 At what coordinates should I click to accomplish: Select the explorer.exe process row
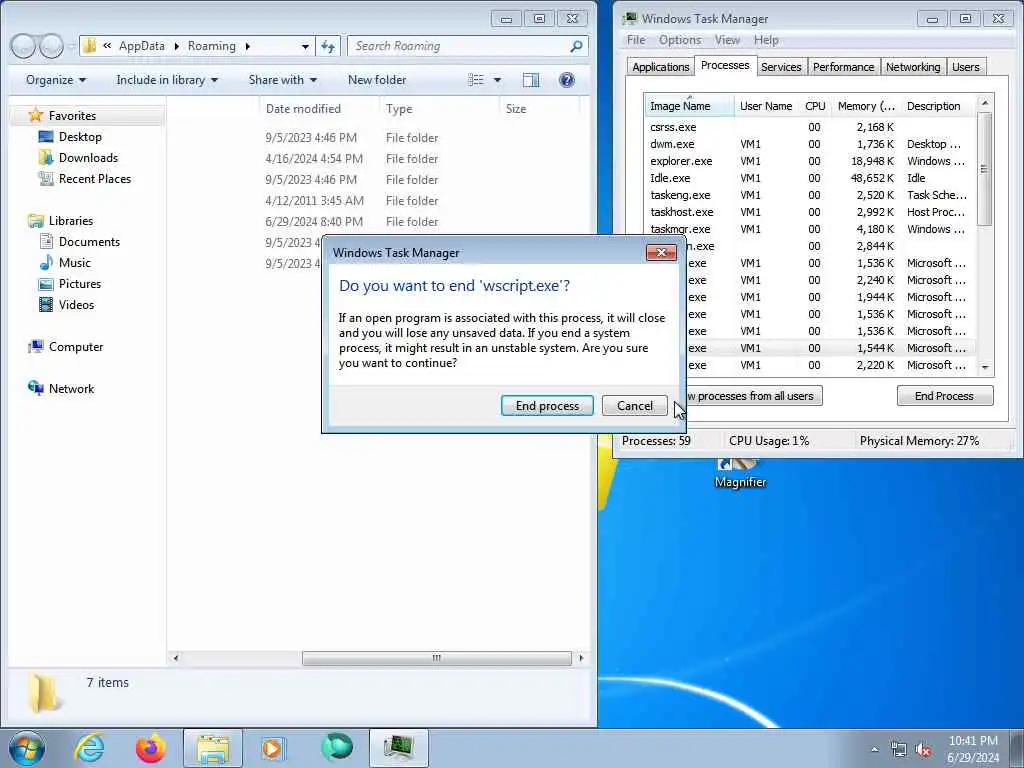click(810, 161)
